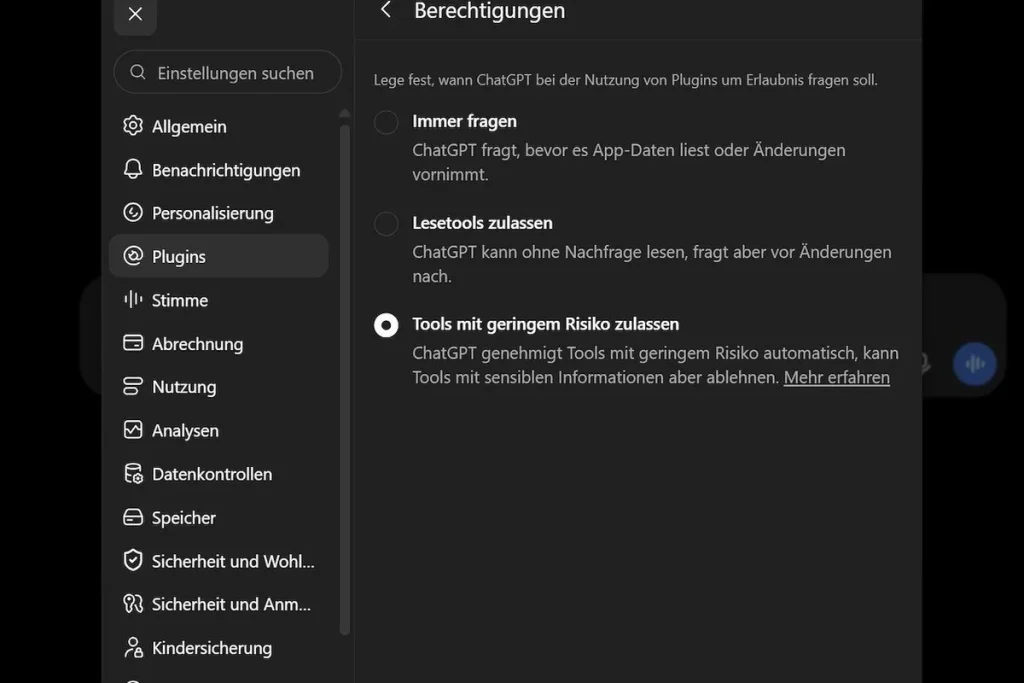Viewport: 1024px width, 683px height.
Task: Open Stimme settings section
Action: pos(219,300)
